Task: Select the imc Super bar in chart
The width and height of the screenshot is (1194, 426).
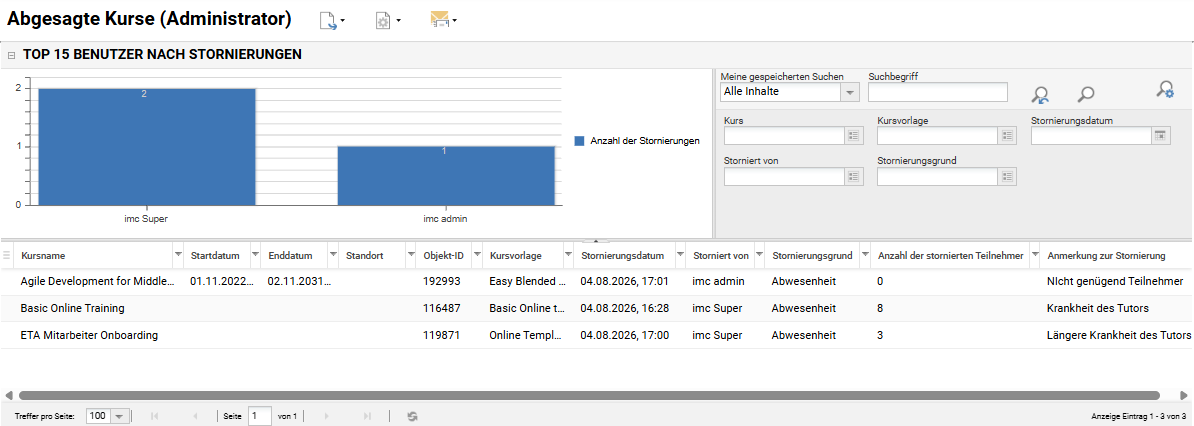Action: pyautogui.click(x=145, y=146)
